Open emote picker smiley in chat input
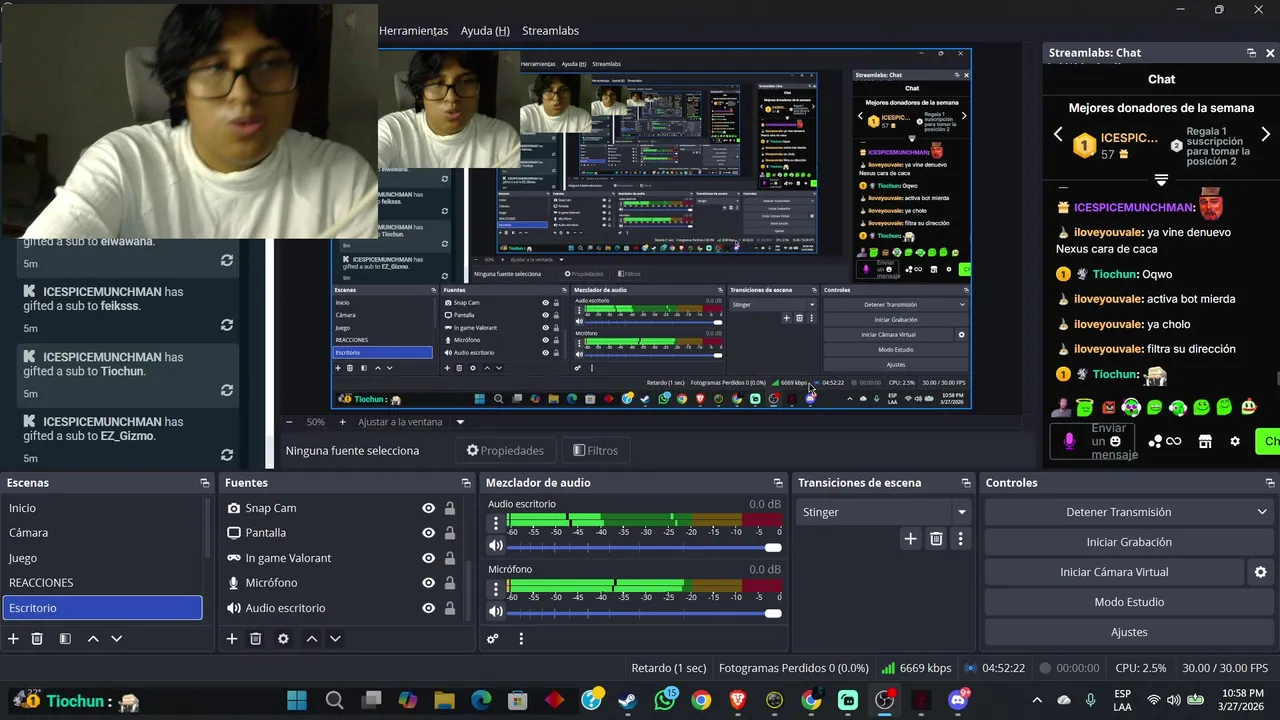This screenshot has height=720, width=1280. point(1115,441)
